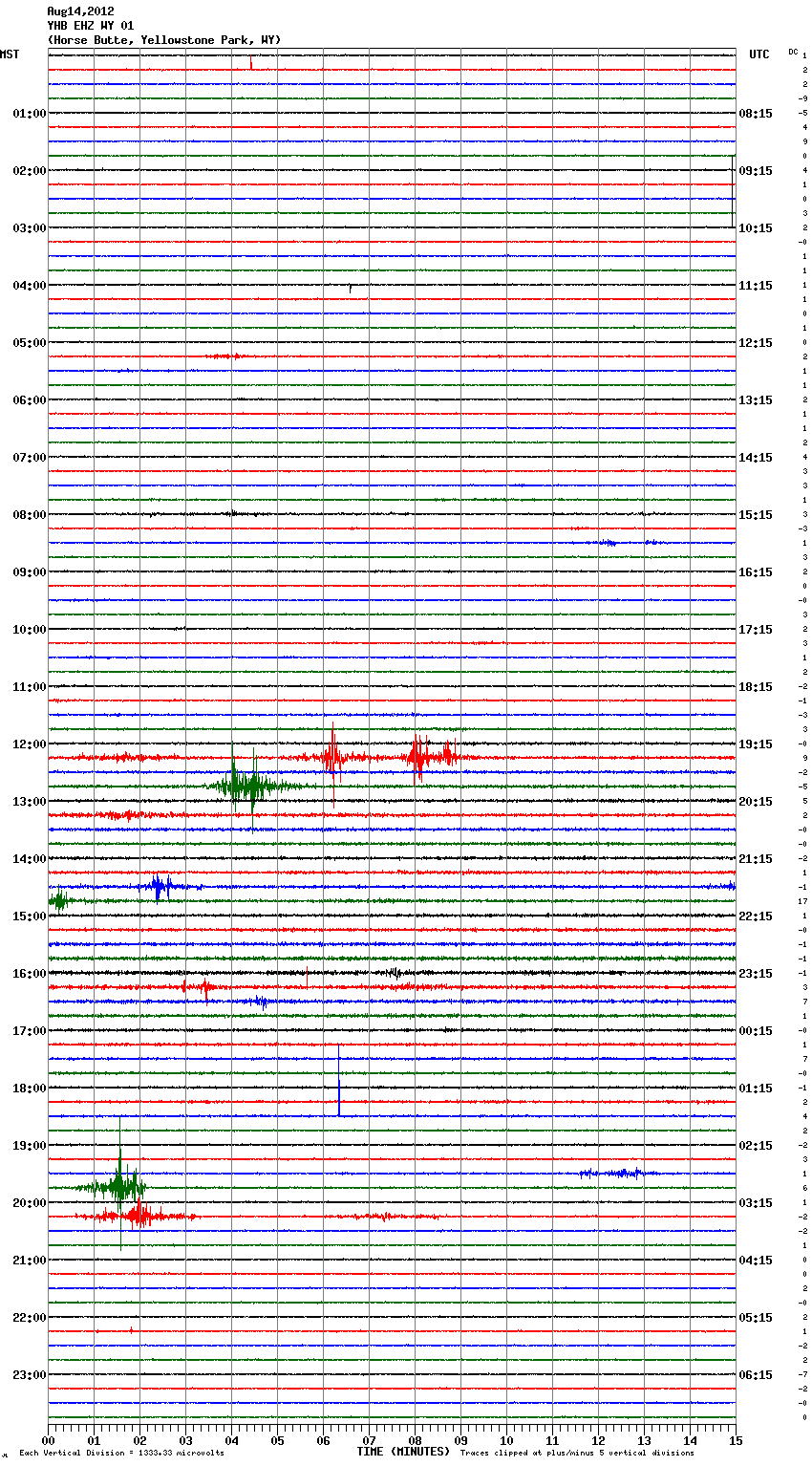Select the 20:00 MST time label
Screen dimensions: 812x1466
(x=29, y=1202)
